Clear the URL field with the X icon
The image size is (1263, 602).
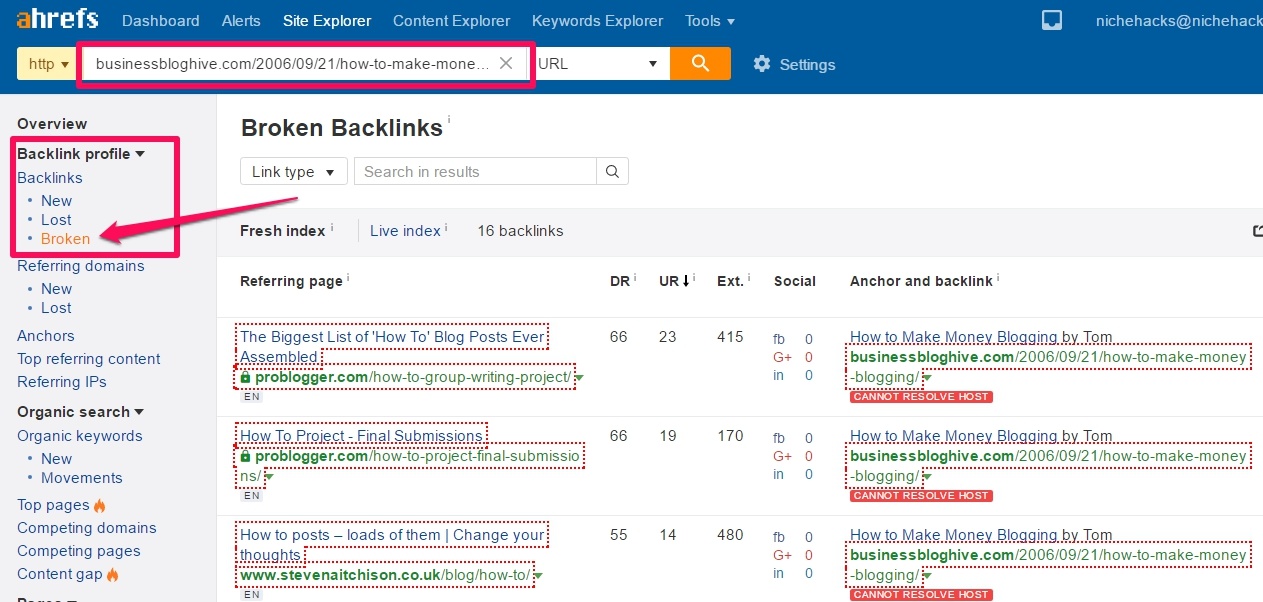[506, 64]
